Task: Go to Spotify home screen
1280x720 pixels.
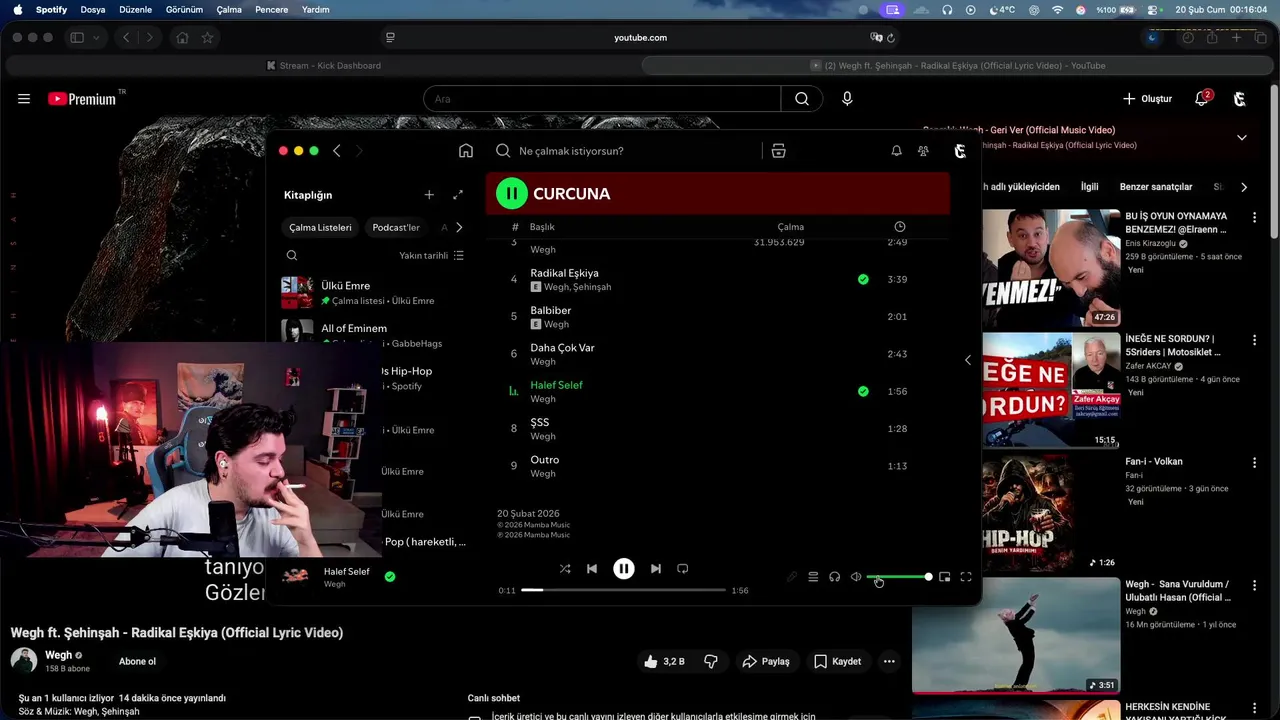Action: (x=466, y=151)
